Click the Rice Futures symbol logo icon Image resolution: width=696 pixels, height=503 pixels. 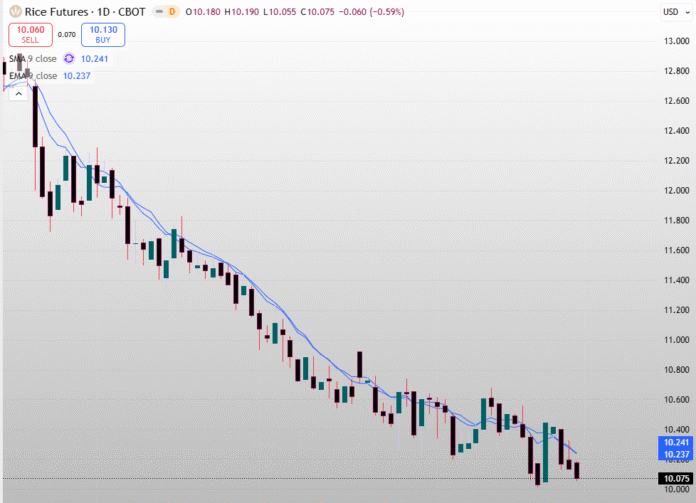click(15, 11)
